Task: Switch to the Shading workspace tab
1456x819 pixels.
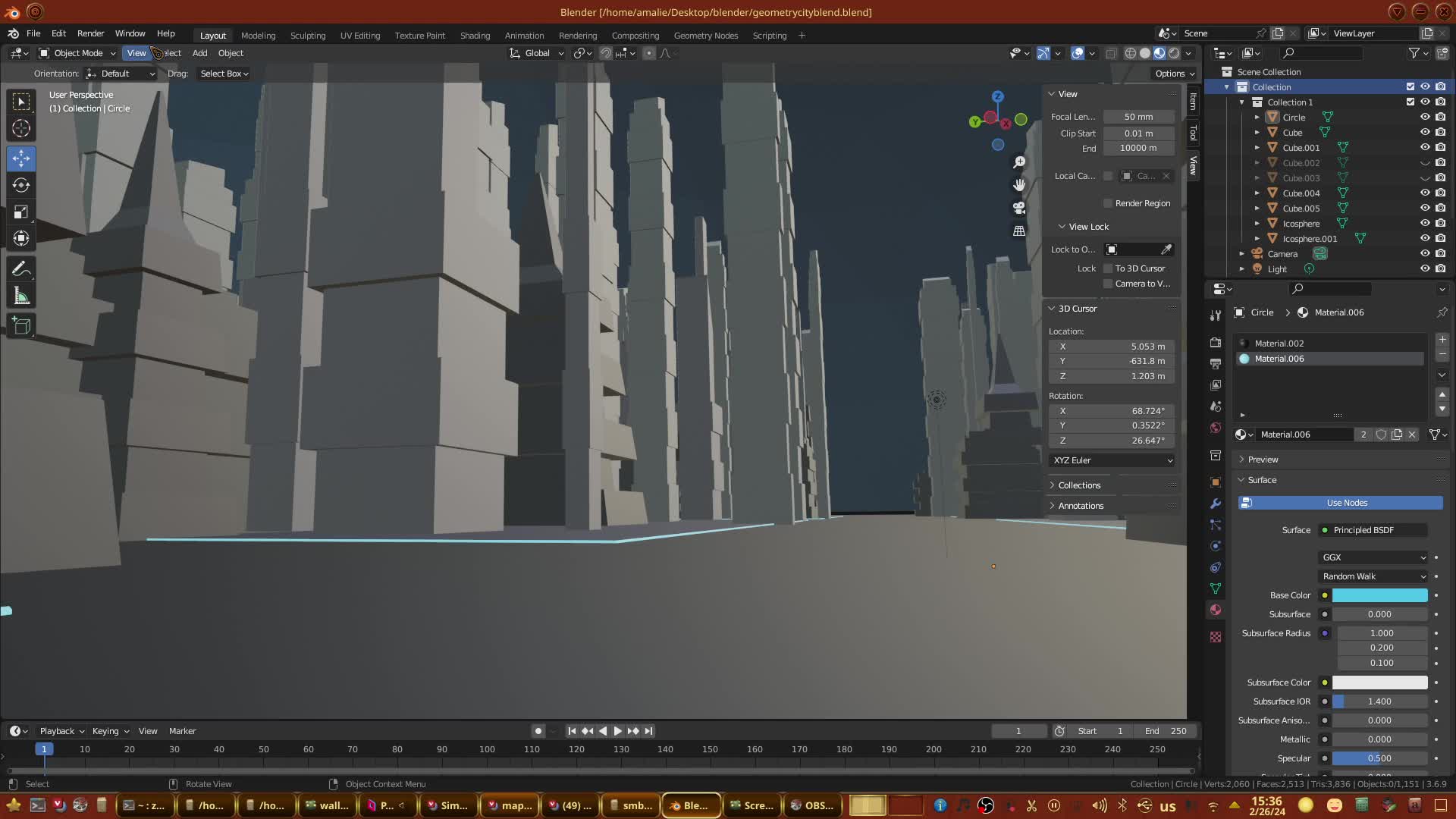Action: pos(475,36)
